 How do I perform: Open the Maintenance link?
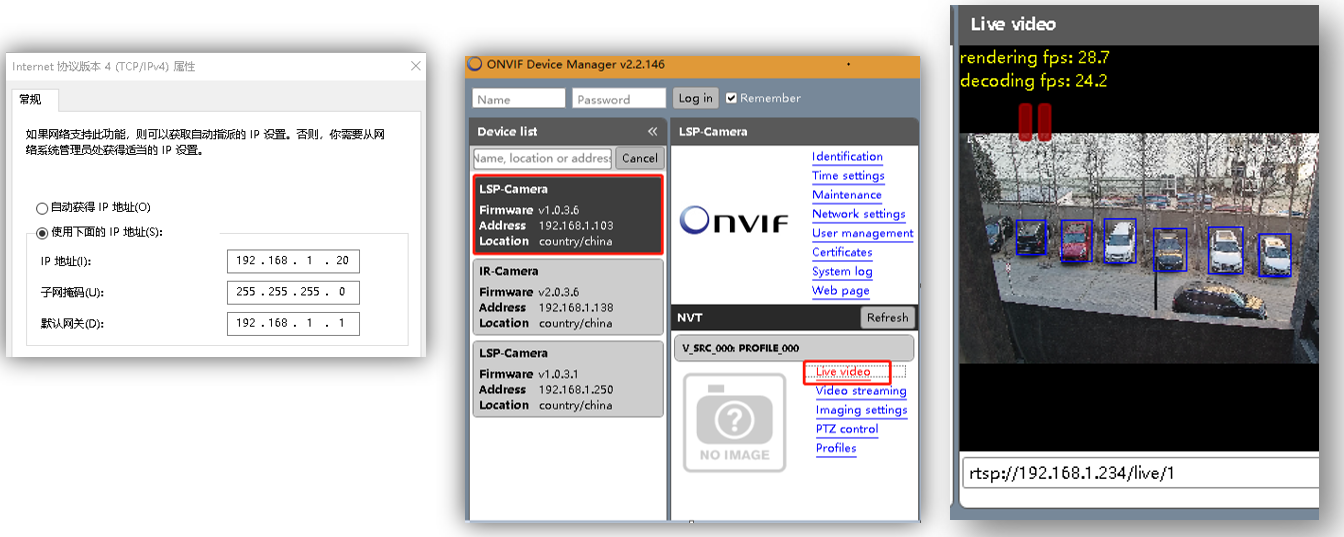point(847,195)
